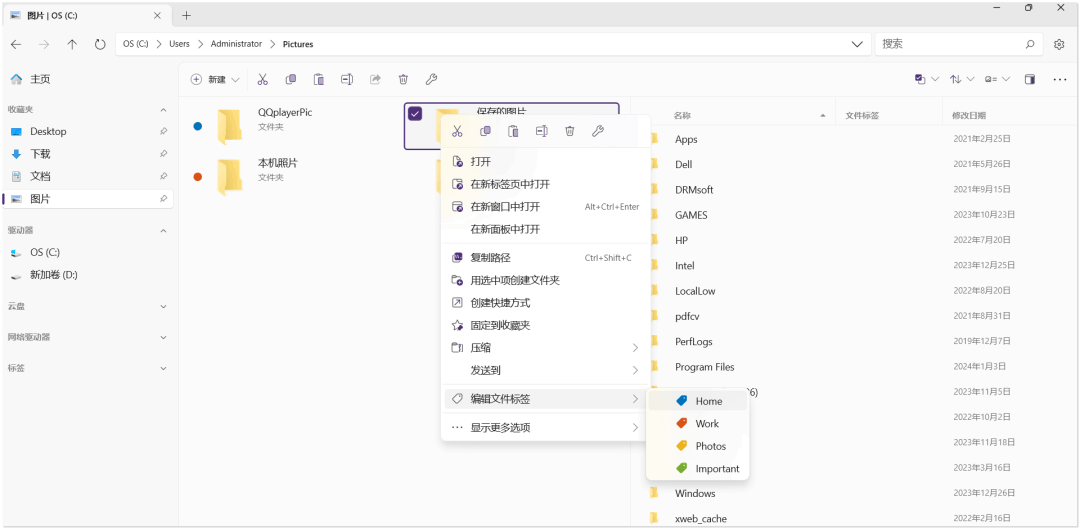Choose 复制路径 from the context menu
The width and height of the screenshot is (1080, 529).
490,257
